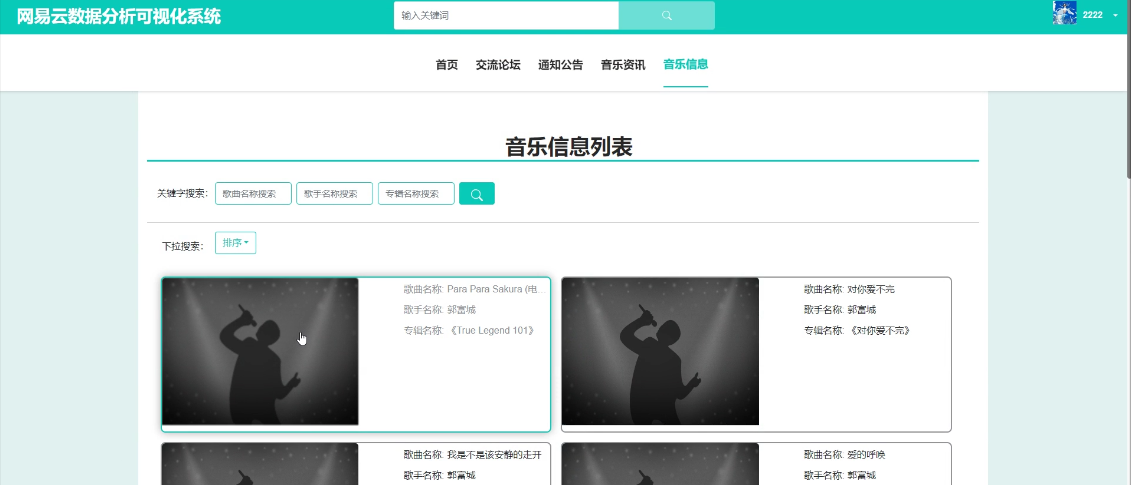
Task: Click the teal keyword search magnifier button
Action: tap(477, 193)
